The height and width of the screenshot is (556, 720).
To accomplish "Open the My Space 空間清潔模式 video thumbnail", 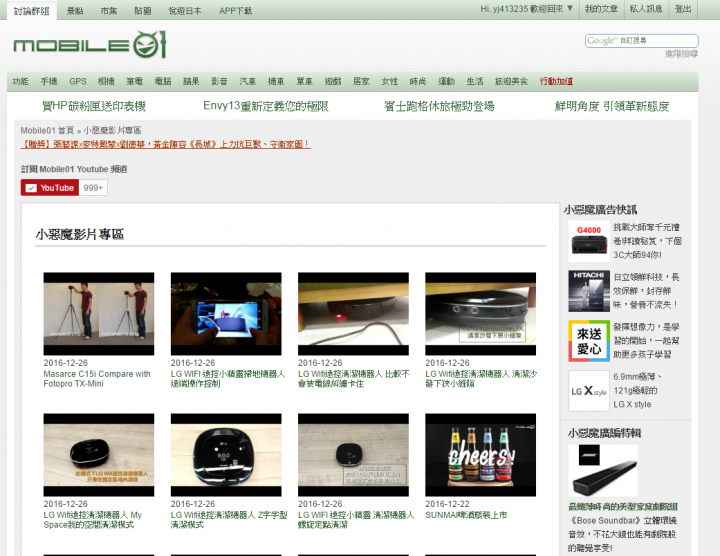I will (x=99, y=455).
